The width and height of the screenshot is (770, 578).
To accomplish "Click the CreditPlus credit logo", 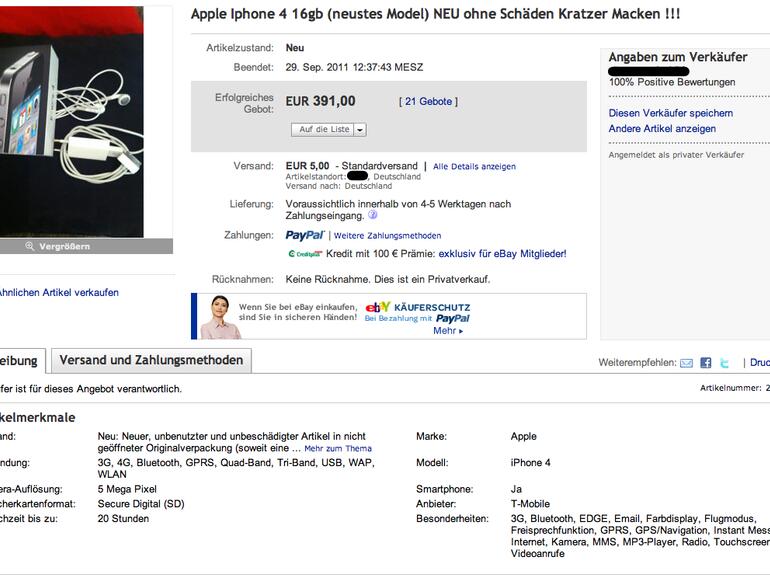I will [305, 254].
